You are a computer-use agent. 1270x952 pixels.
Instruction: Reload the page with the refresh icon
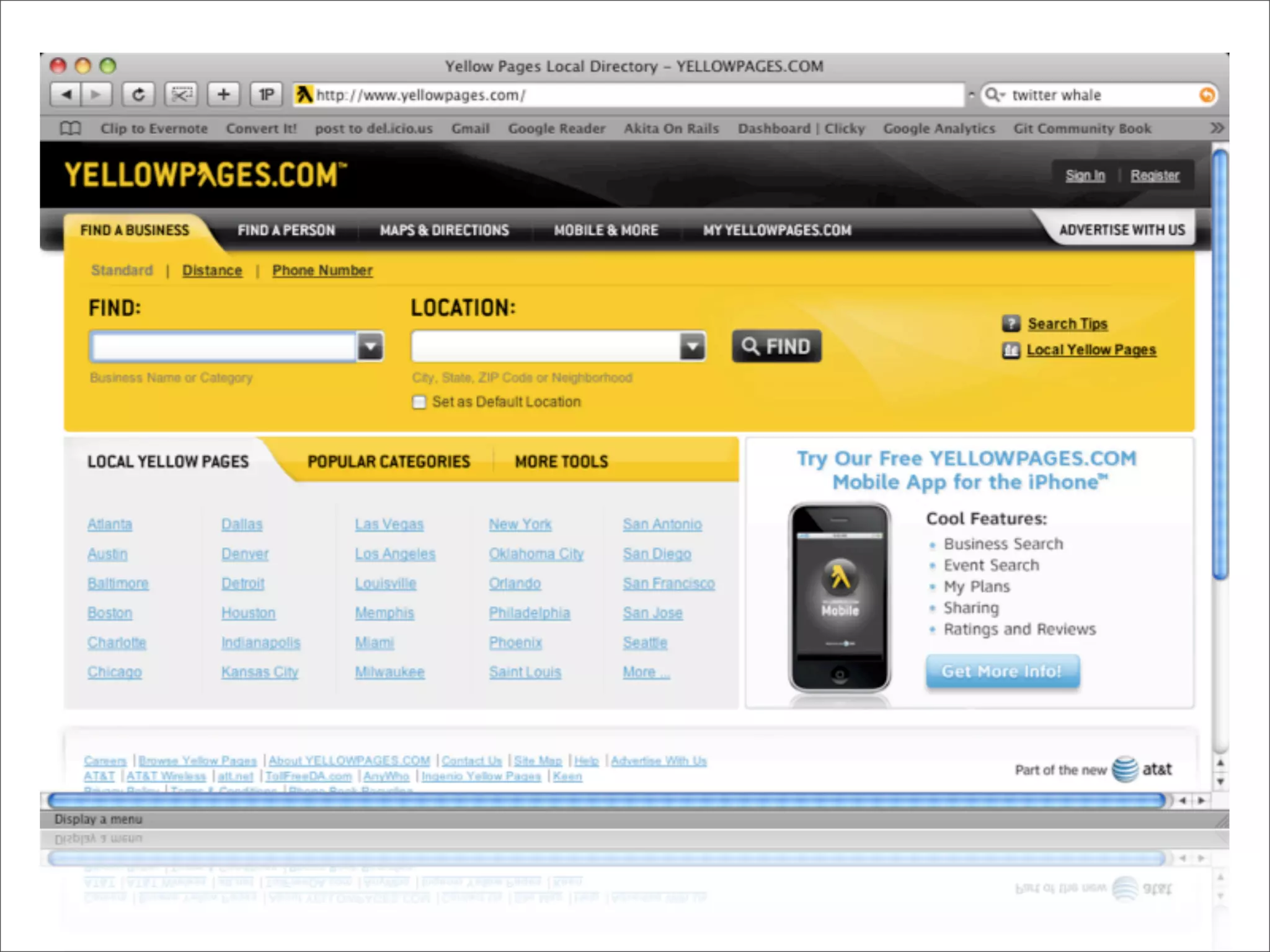pos(138,95)
